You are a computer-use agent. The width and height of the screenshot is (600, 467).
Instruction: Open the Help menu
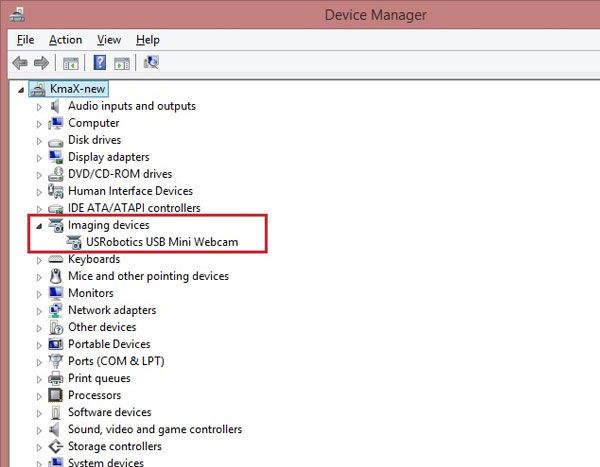click(x=148, y=40)
